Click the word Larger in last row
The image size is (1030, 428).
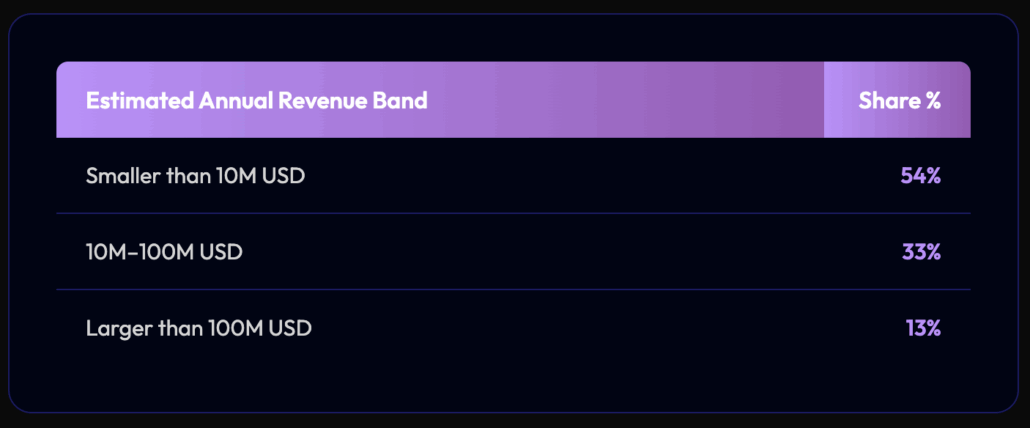[x=116, y=327]
